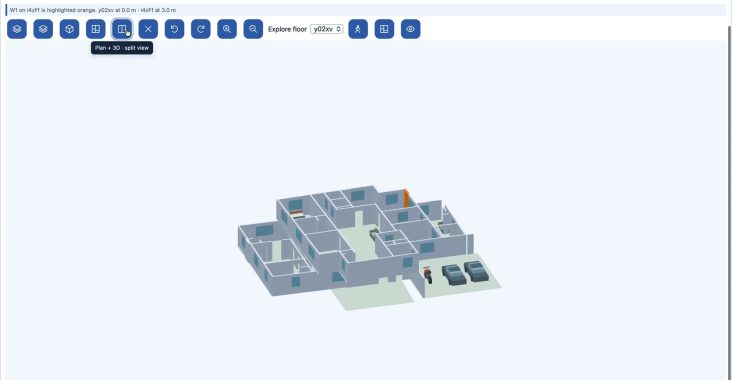Select the motorcycle in the garage area
The image size is (732, 380).
(427, 274)
